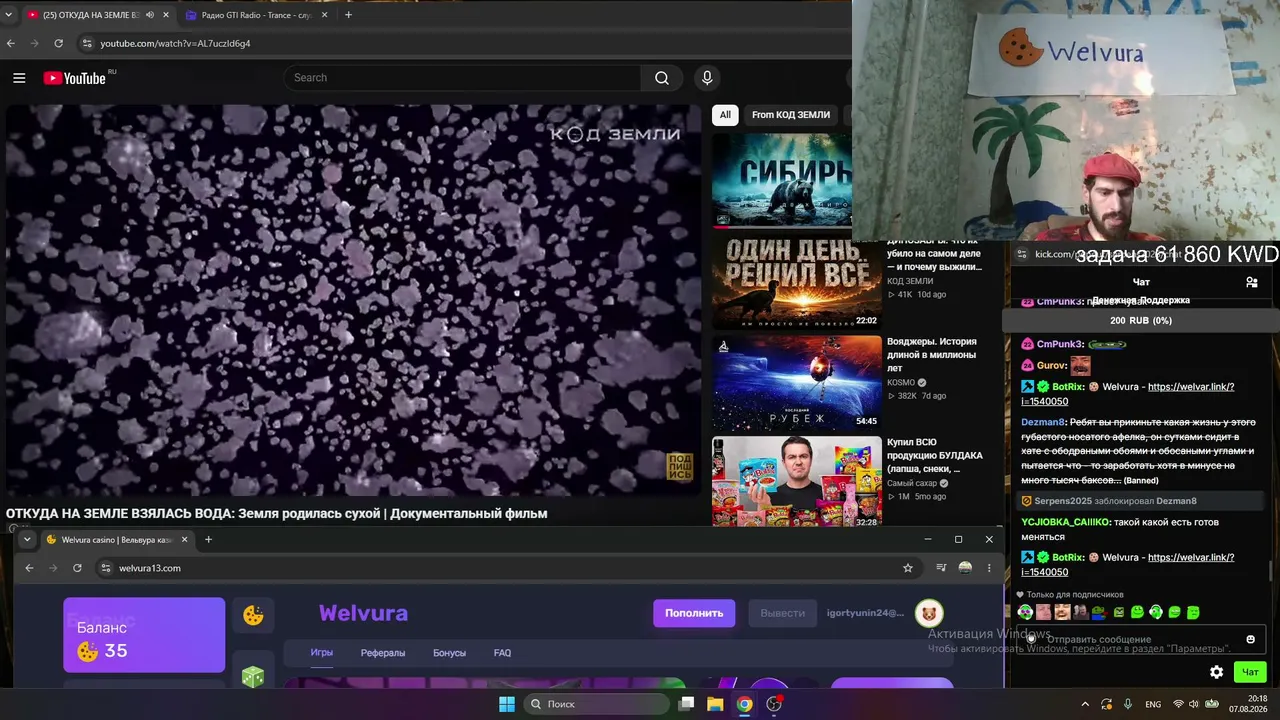
Task: Switch to the Рефералы tab
Action: [x=383, y=653]
